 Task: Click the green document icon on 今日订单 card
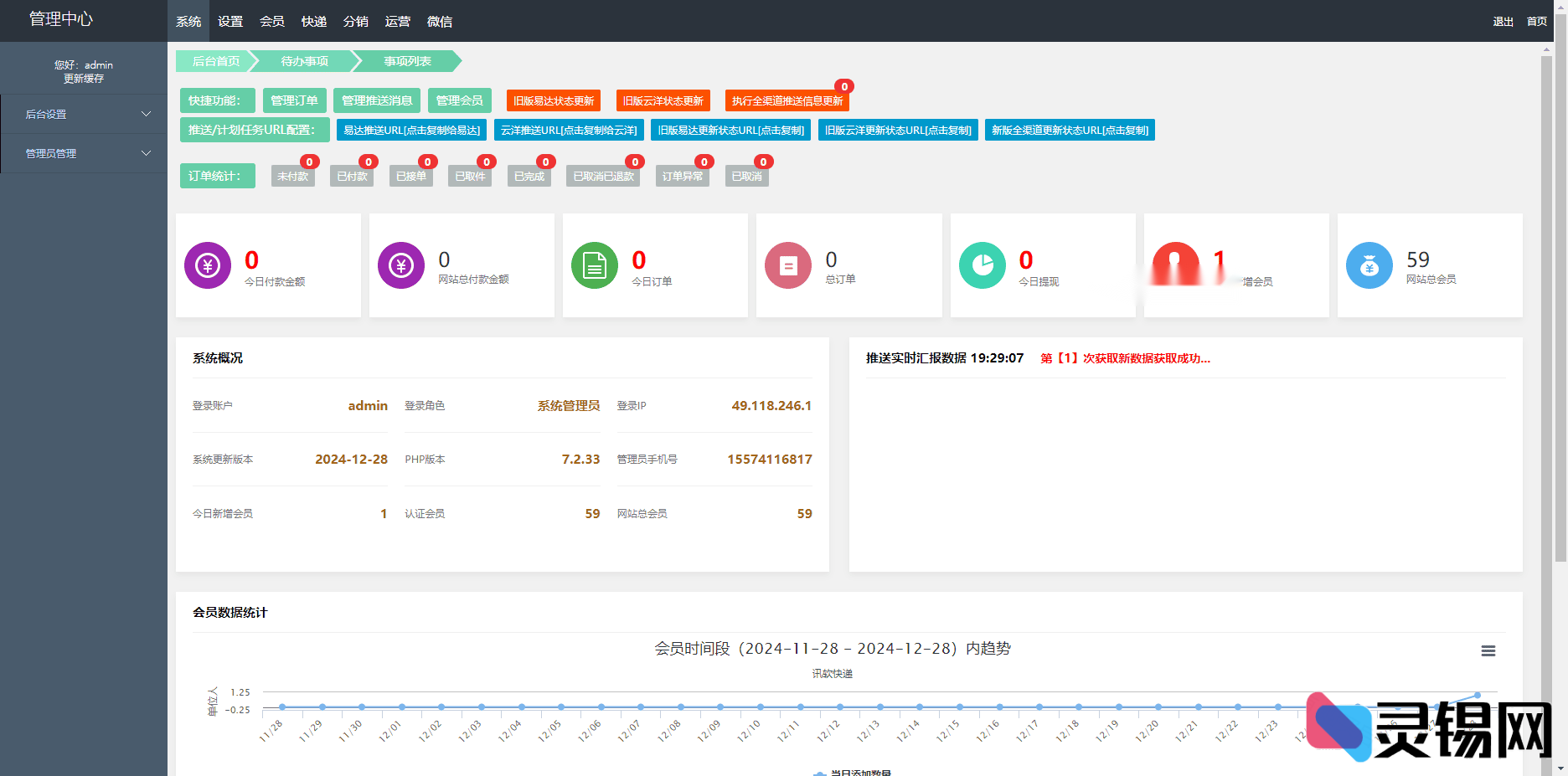(594, 265)
